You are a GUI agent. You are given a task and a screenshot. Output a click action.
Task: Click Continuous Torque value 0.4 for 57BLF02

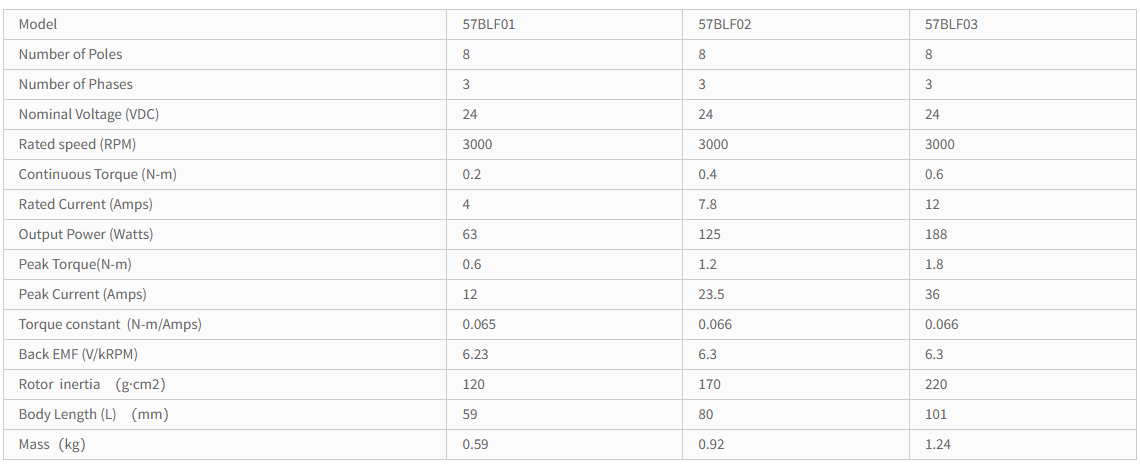click(707, 174)
